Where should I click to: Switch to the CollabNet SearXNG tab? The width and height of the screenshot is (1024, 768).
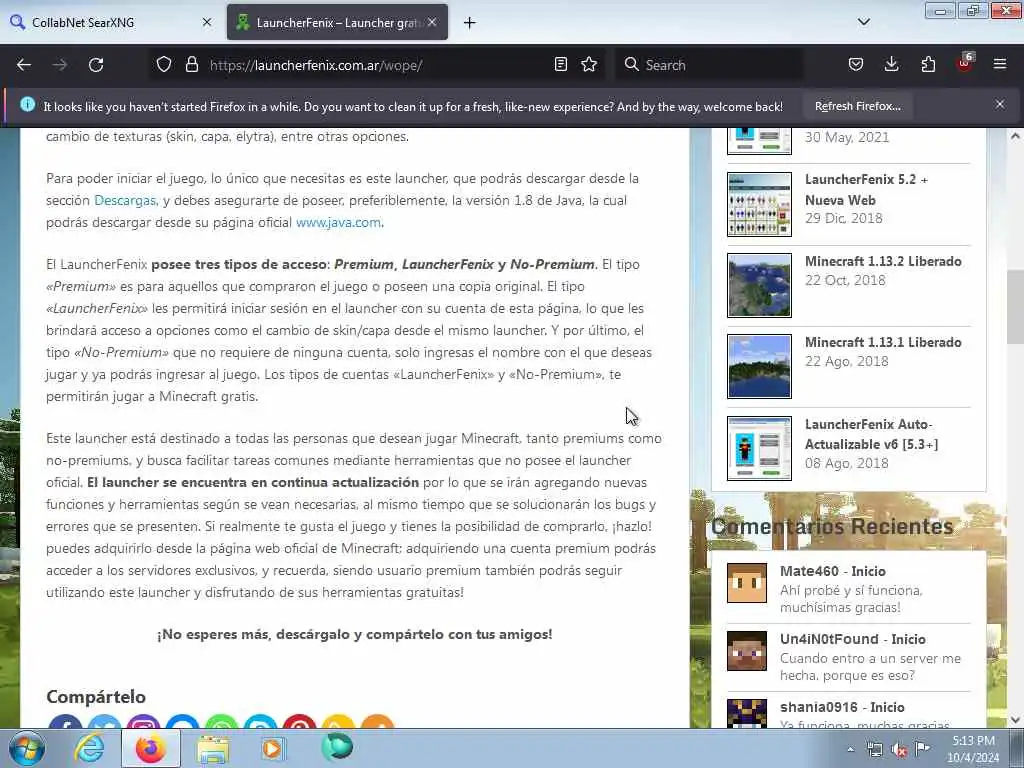(111, 22)
